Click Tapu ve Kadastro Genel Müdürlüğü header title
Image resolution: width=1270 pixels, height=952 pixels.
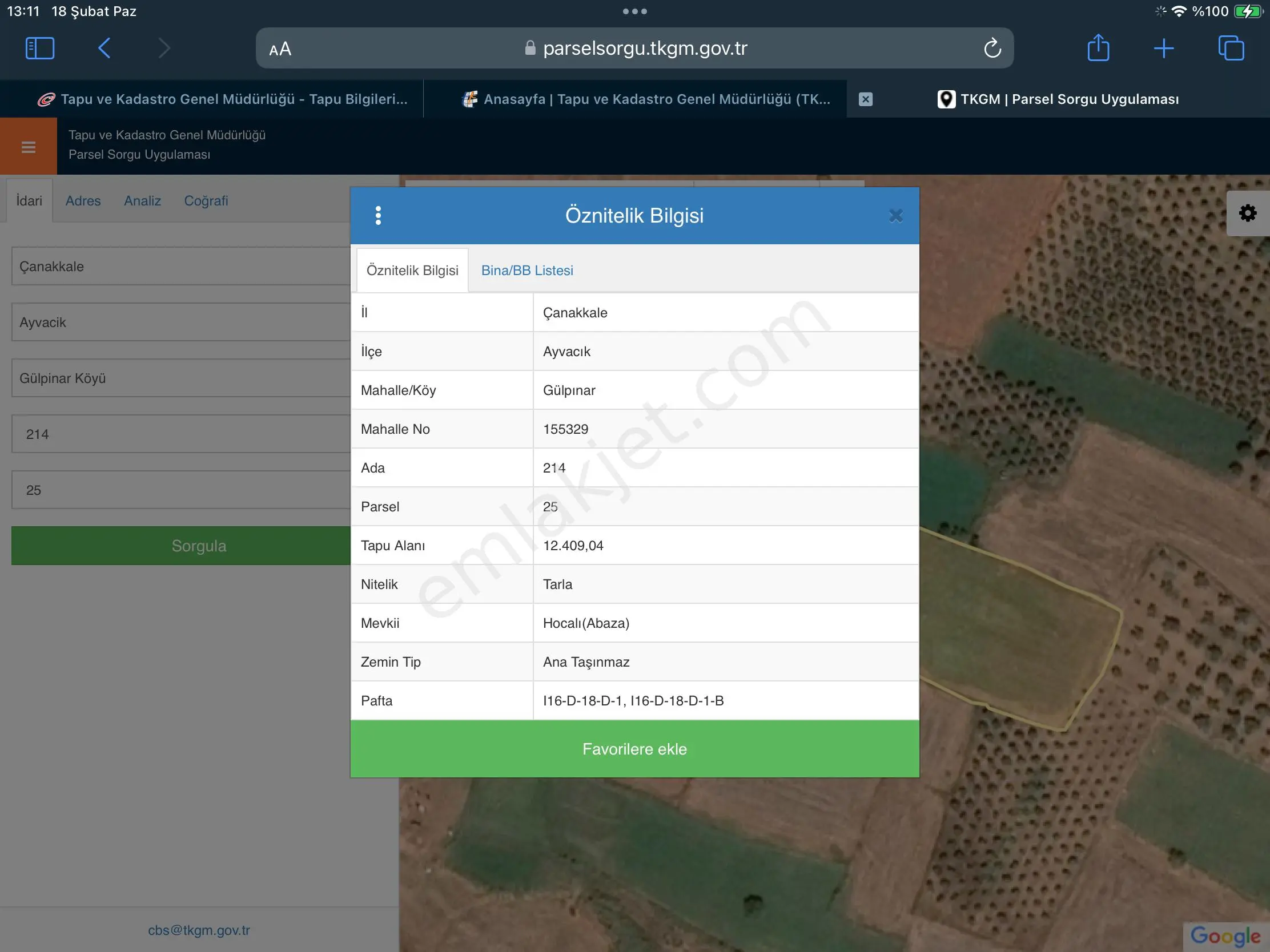[x=167, y=135]
